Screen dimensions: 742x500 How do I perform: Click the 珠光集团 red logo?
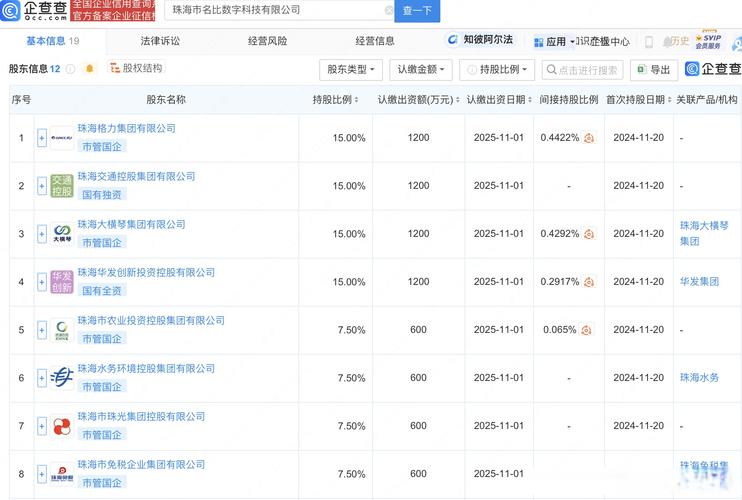[x=62, y=426]
